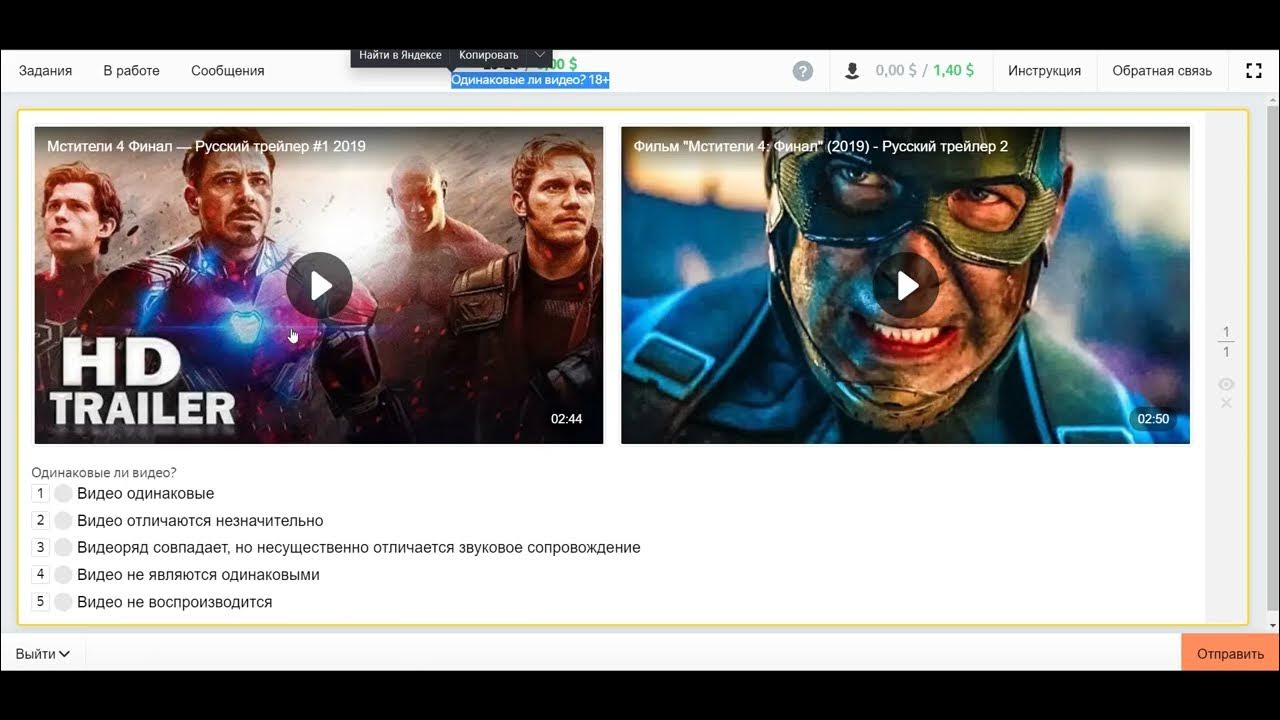Image resolution: width=1280 pixels, height=720 pixels.
Task: Play the left Avengers trailer #1 video
Action: [319, 285]
